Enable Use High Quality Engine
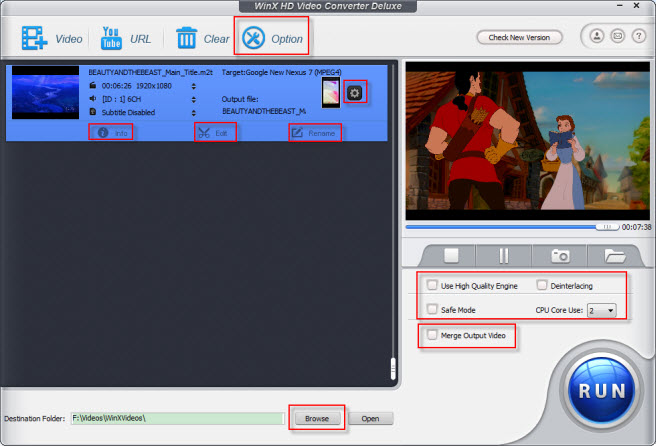 (432, 285)
